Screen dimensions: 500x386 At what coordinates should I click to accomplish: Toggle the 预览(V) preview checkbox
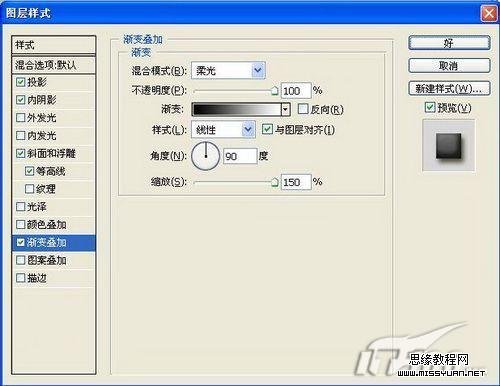(x=430, y=107)
